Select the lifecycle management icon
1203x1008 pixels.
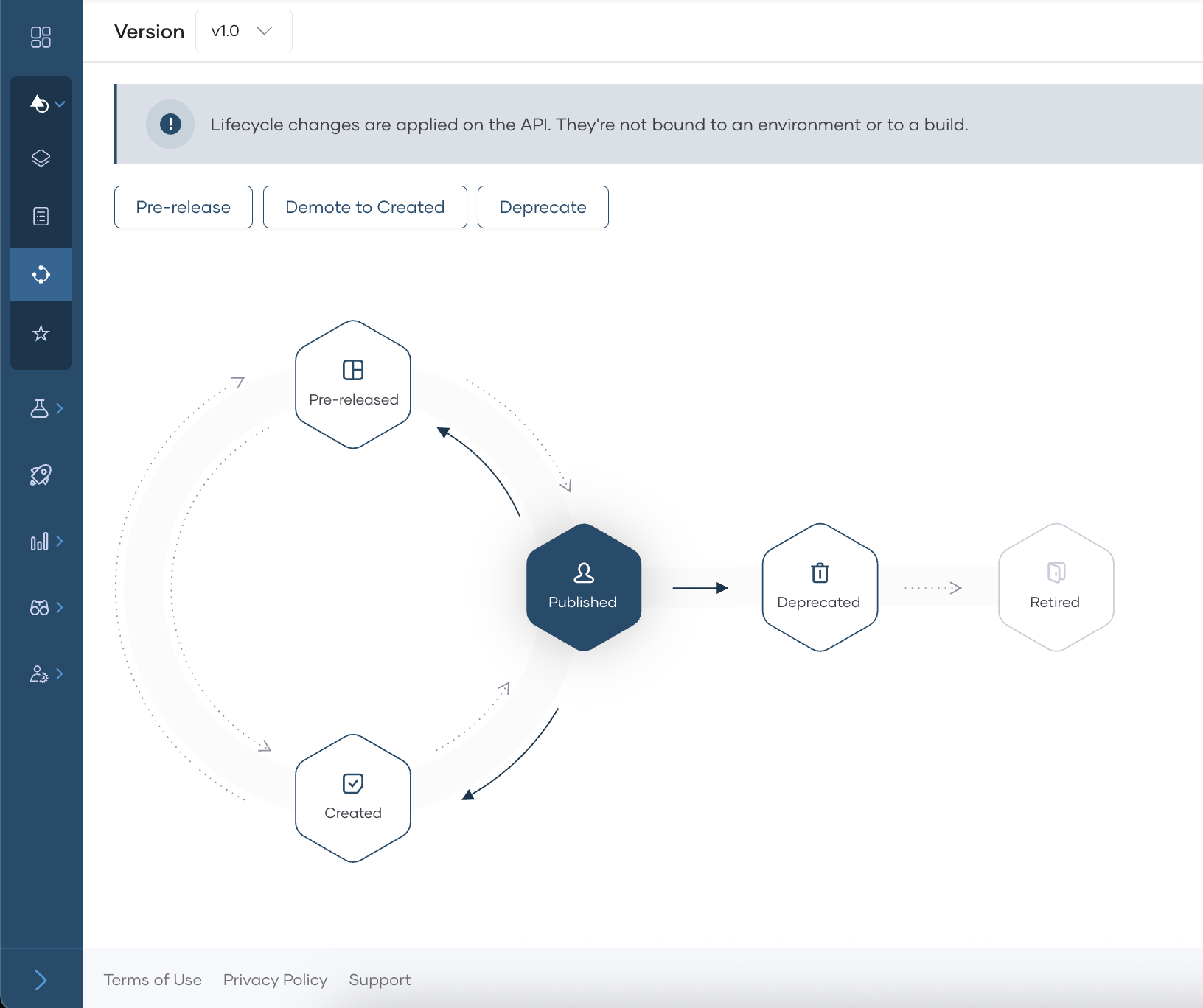click(x=41, y=274)
